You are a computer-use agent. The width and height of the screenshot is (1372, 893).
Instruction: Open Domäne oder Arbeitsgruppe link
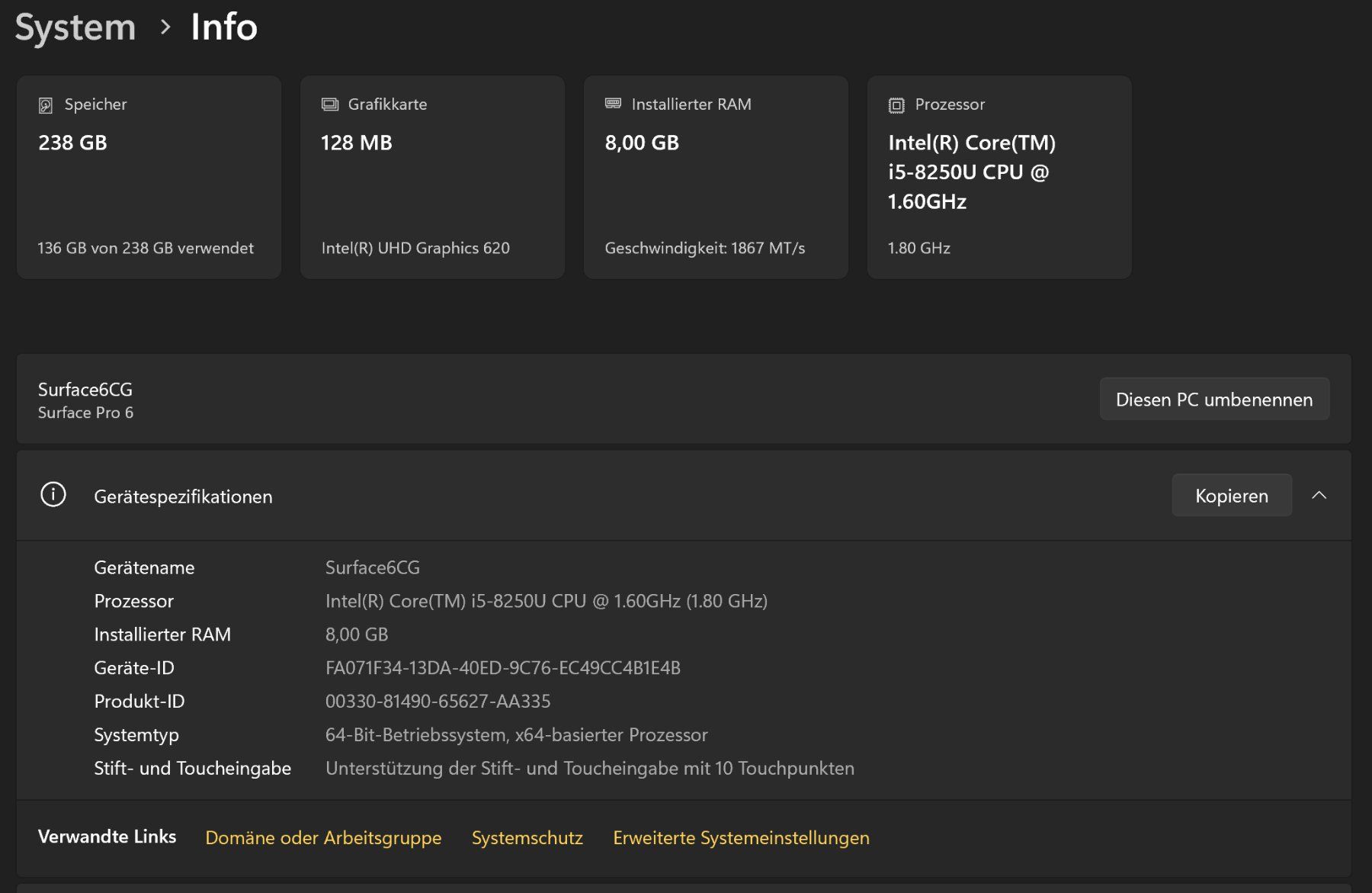point(323,837)
